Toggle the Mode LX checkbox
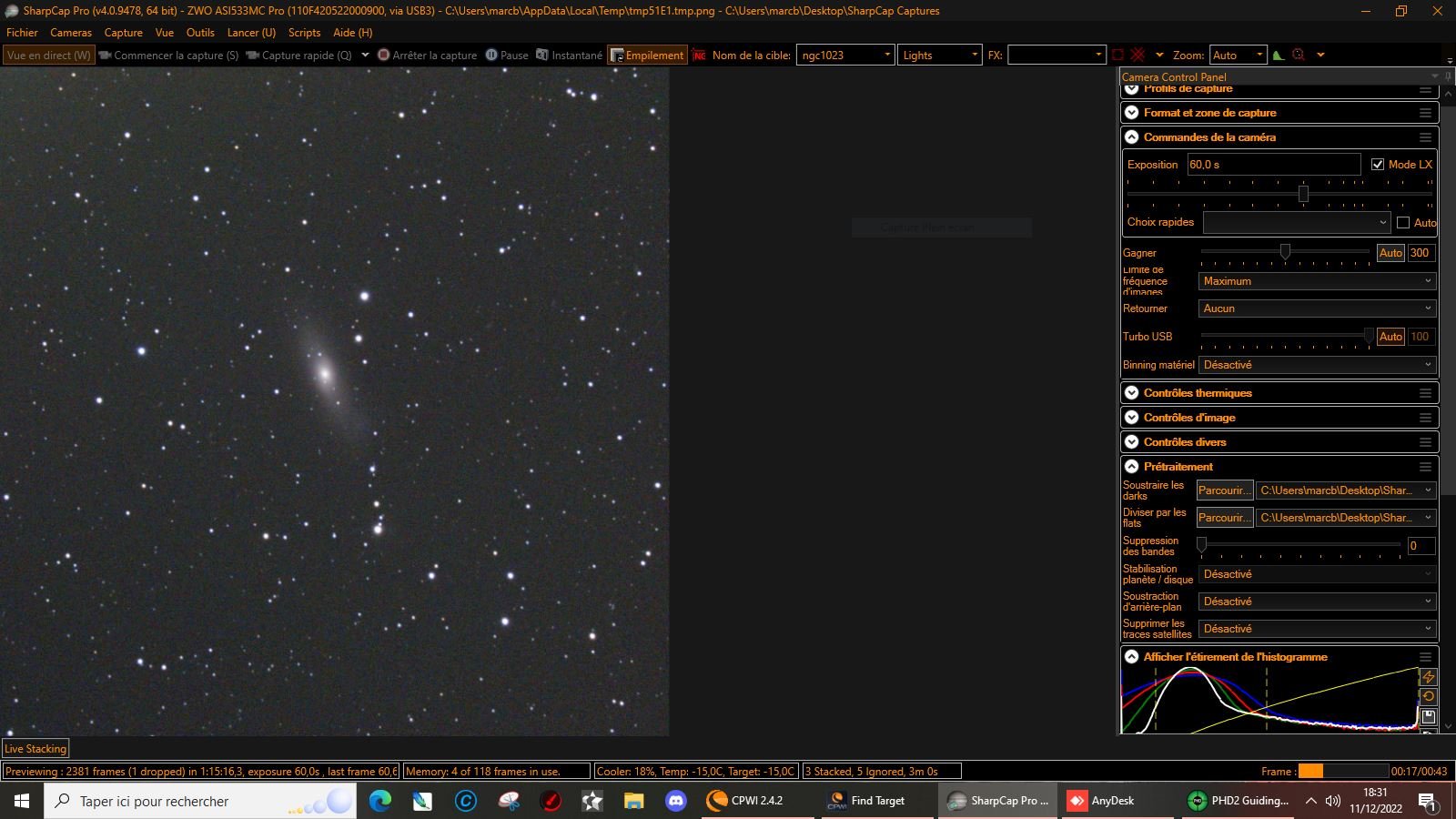The image size is (1456, 819). [x=1378, y=165]
